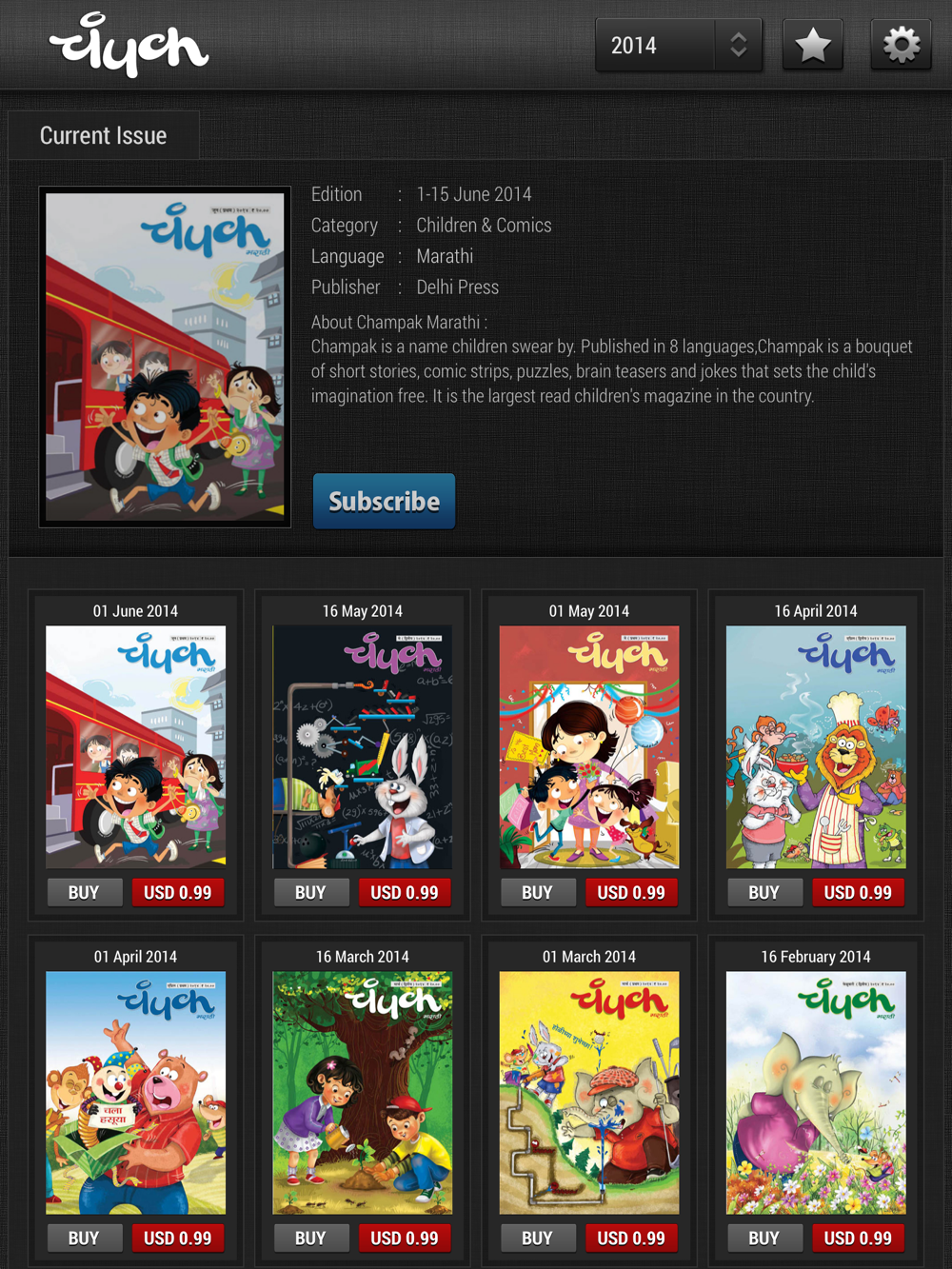Open favorites with the star icon
This screenshot has width=952, height=1269.
pyautogui.click(x=813, y=45)
